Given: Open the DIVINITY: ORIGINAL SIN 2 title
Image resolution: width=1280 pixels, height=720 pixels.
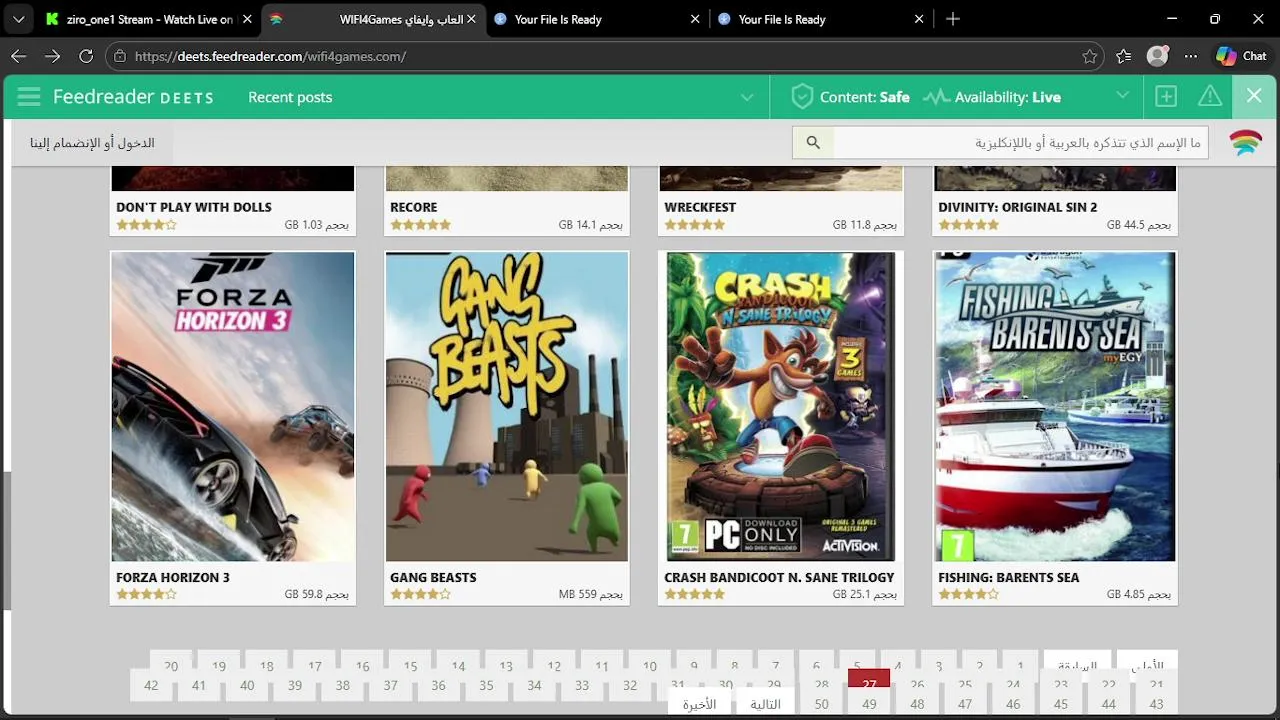Looking at the screenshot, I should 1017,207.
